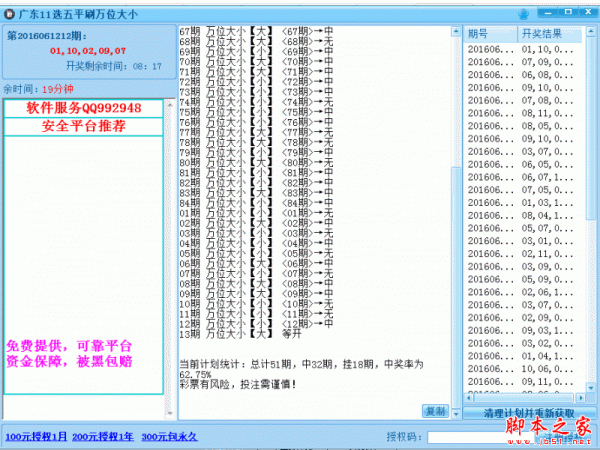Select results row showing 02, 06, 1...

pyautogui.click(x=524, y=292)
